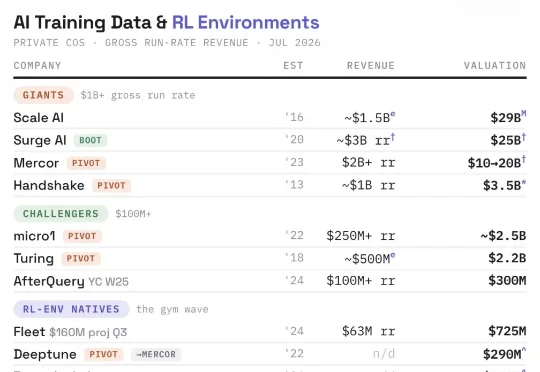The image size is (540, 372).
Task: Click micro1's $250M+ rr revenue
Action: point(361,236)
